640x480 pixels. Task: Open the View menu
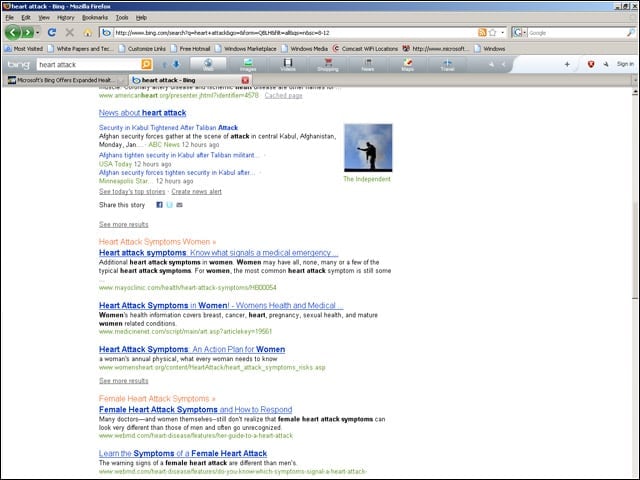click(x=44, y=18)
